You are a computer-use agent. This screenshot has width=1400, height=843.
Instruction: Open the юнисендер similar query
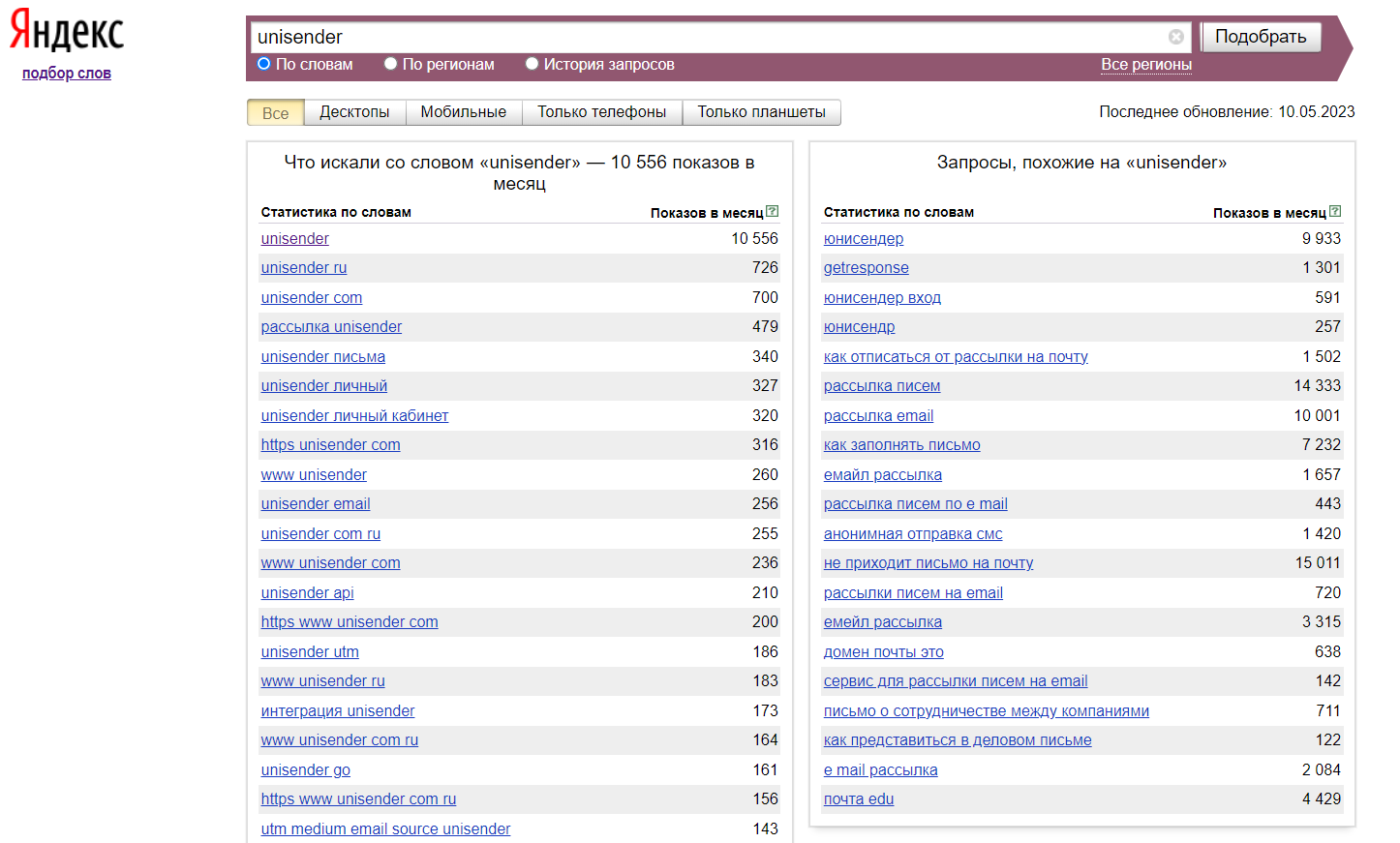(864, 239)
